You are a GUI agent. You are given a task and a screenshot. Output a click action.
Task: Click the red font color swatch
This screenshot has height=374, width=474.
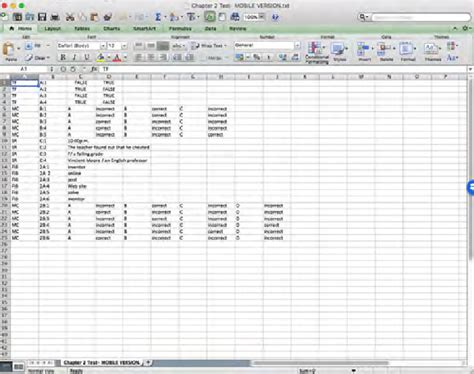tap(117, 58)
